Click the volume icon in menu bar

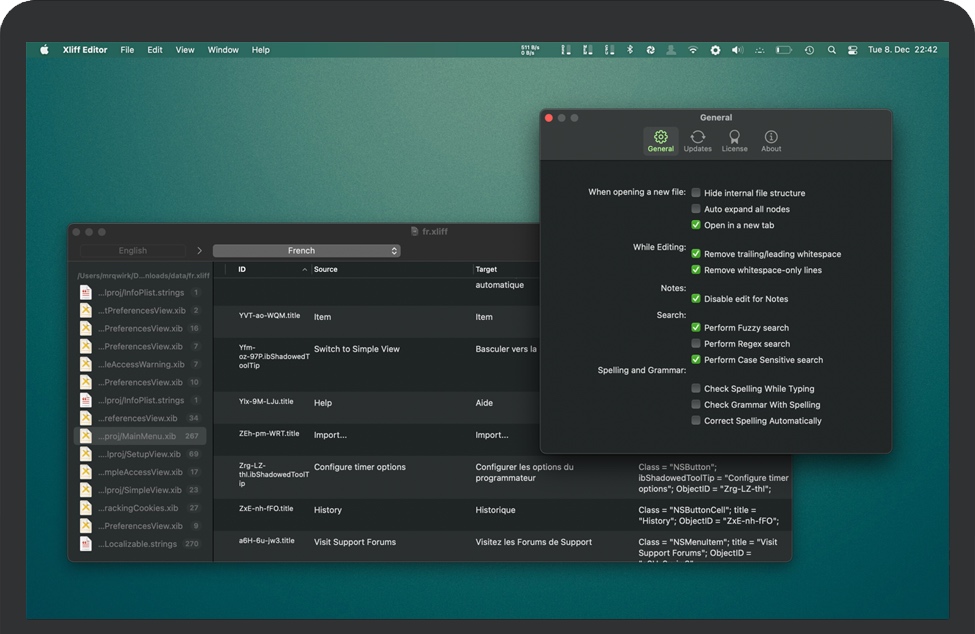coord(737,50)
